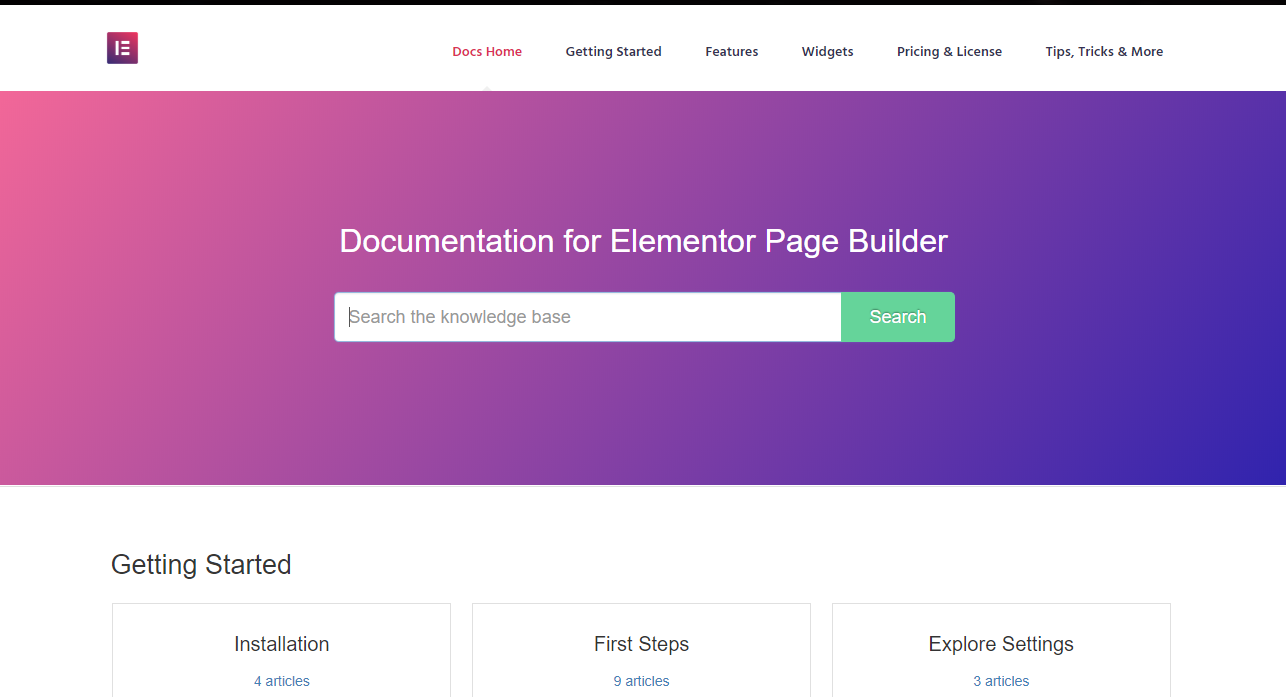Click the 9 articles link under First Steps
The height and width of the screenshot is (697, 1286).
click(641, 680)
